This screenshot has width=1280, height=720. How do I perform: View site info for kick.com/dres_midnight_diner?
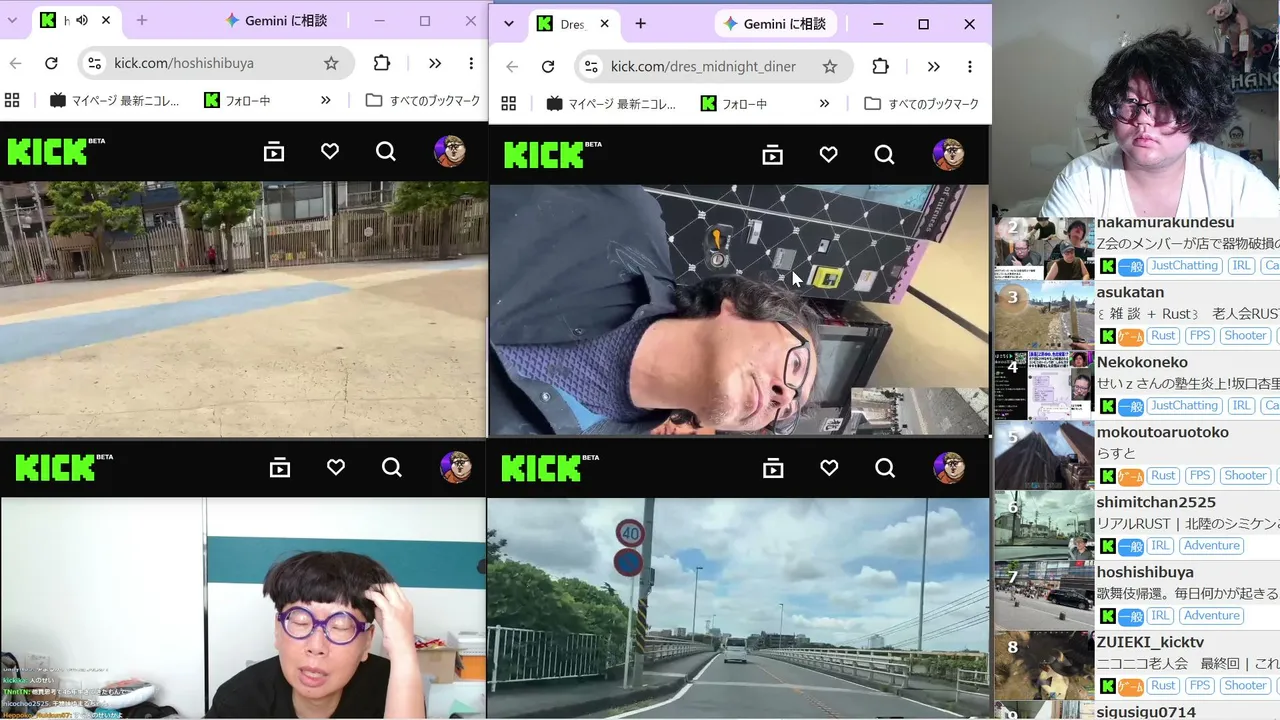pos(591,67)
